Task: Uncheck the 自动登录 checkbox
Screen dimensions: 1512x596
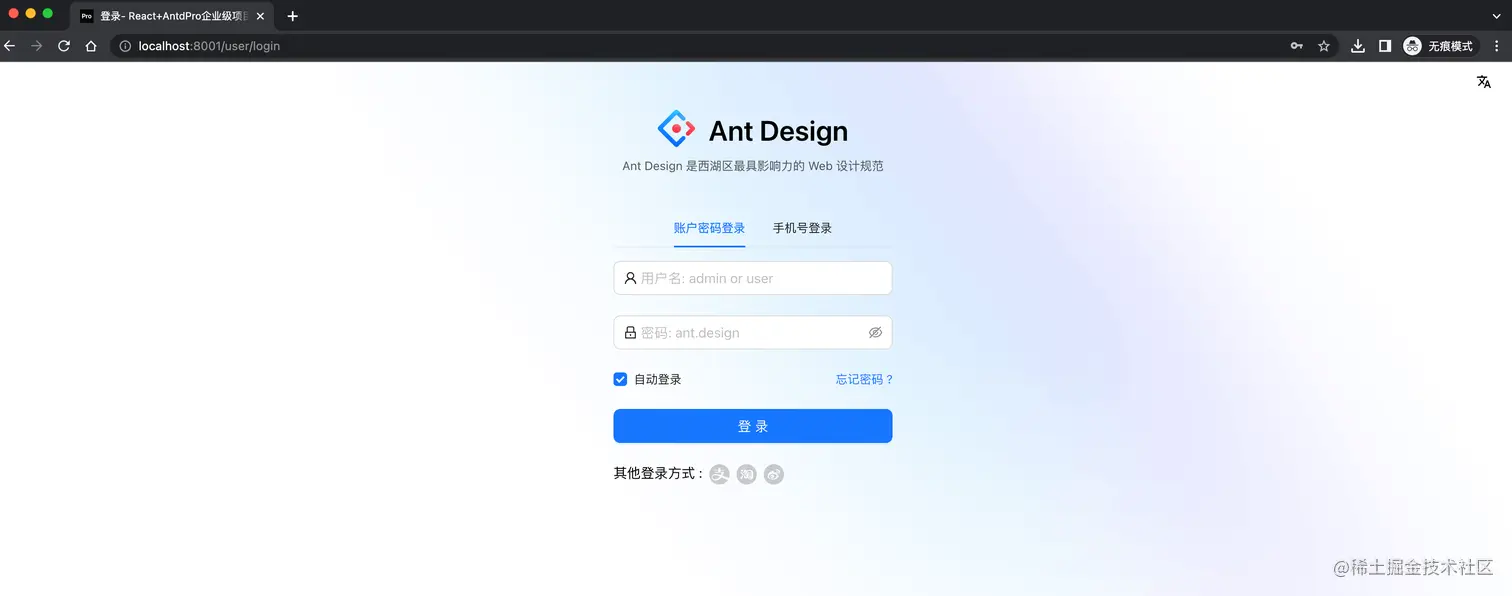Action: pyautogui.click(x=620, y=380)
